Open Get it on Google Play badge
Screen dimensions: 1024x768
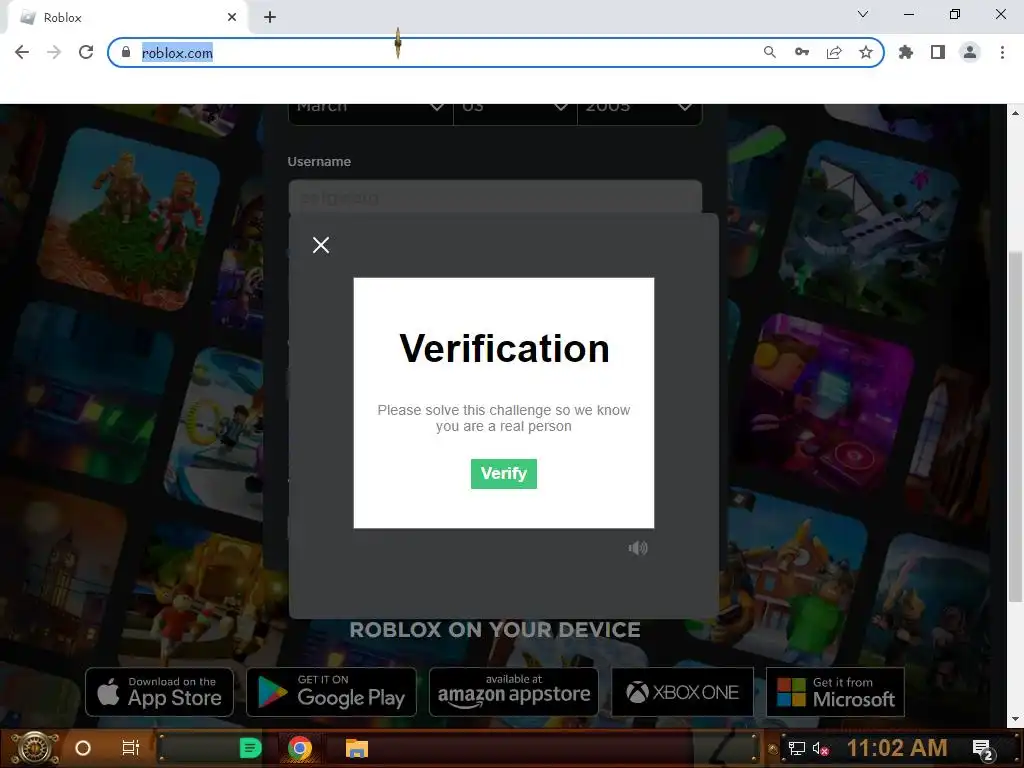pos(331,692)
